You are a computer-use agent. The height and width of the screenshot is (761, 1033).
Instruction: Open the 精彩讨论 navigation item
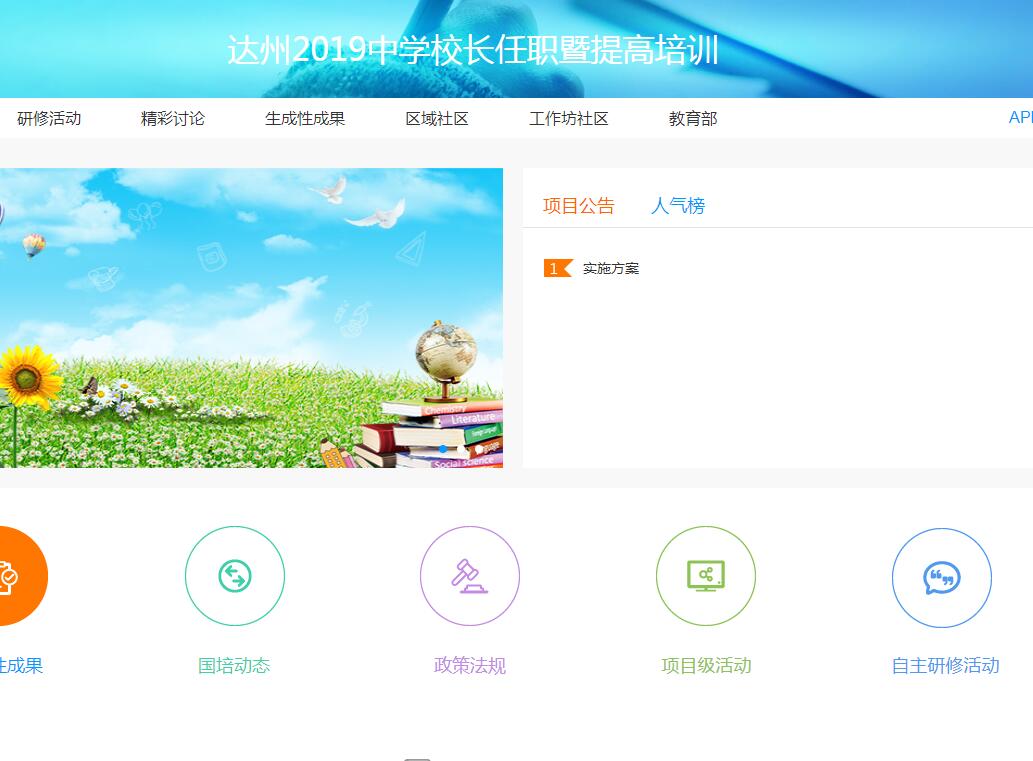(173, 119)
